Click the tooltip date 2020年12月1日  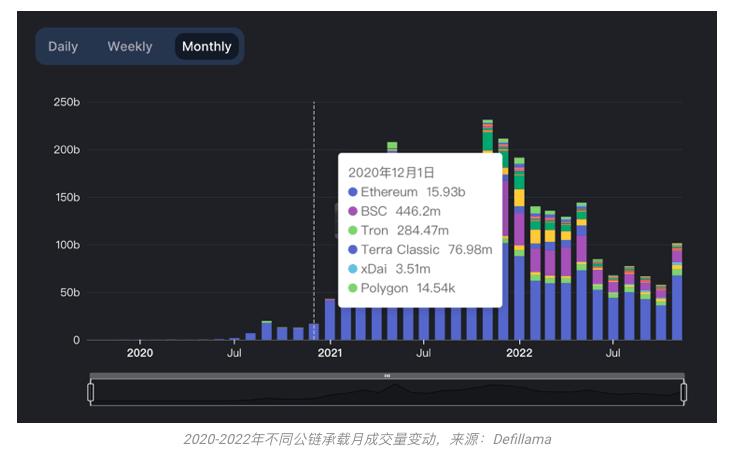(x=391, y=172)
